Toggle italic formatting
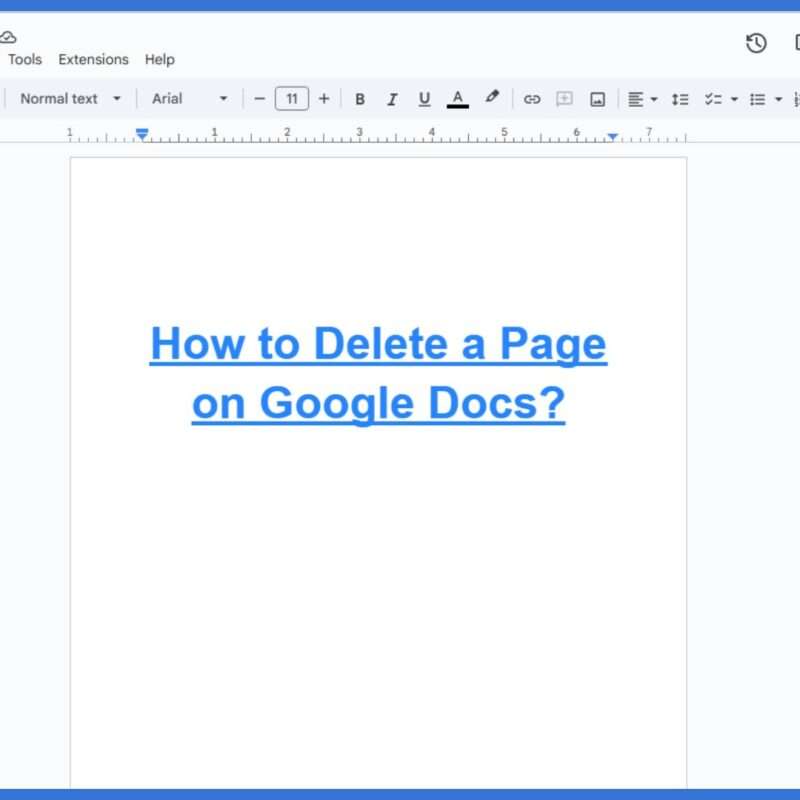Image resolution: width=800 pixels, height=800 pixels. [x=392, y=99]
